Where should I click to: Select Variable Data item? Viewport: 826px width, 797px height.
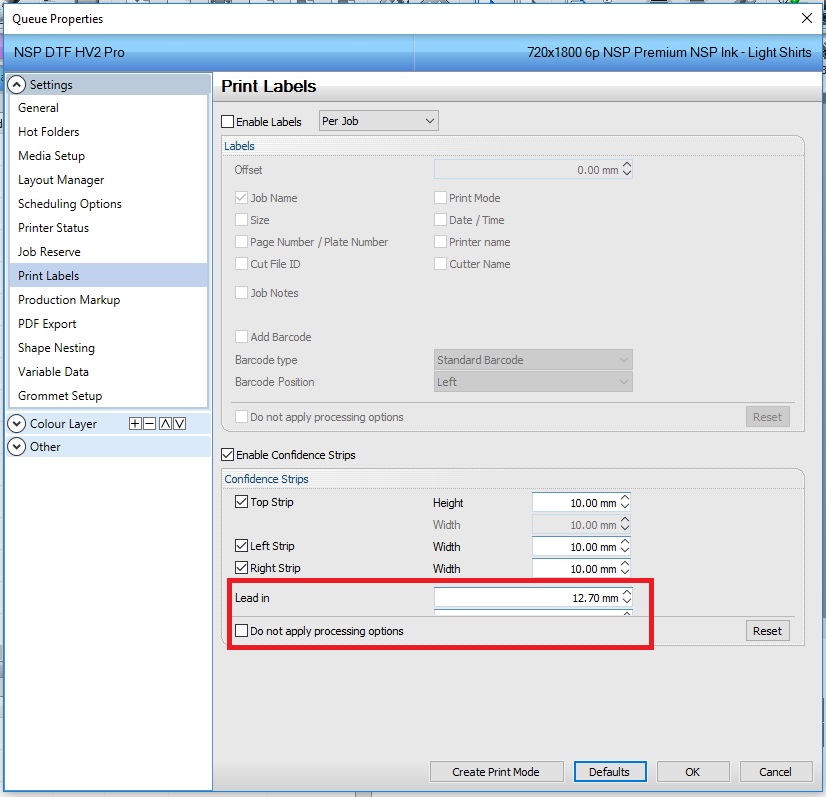pyautogui.click(x=109, y=372)
